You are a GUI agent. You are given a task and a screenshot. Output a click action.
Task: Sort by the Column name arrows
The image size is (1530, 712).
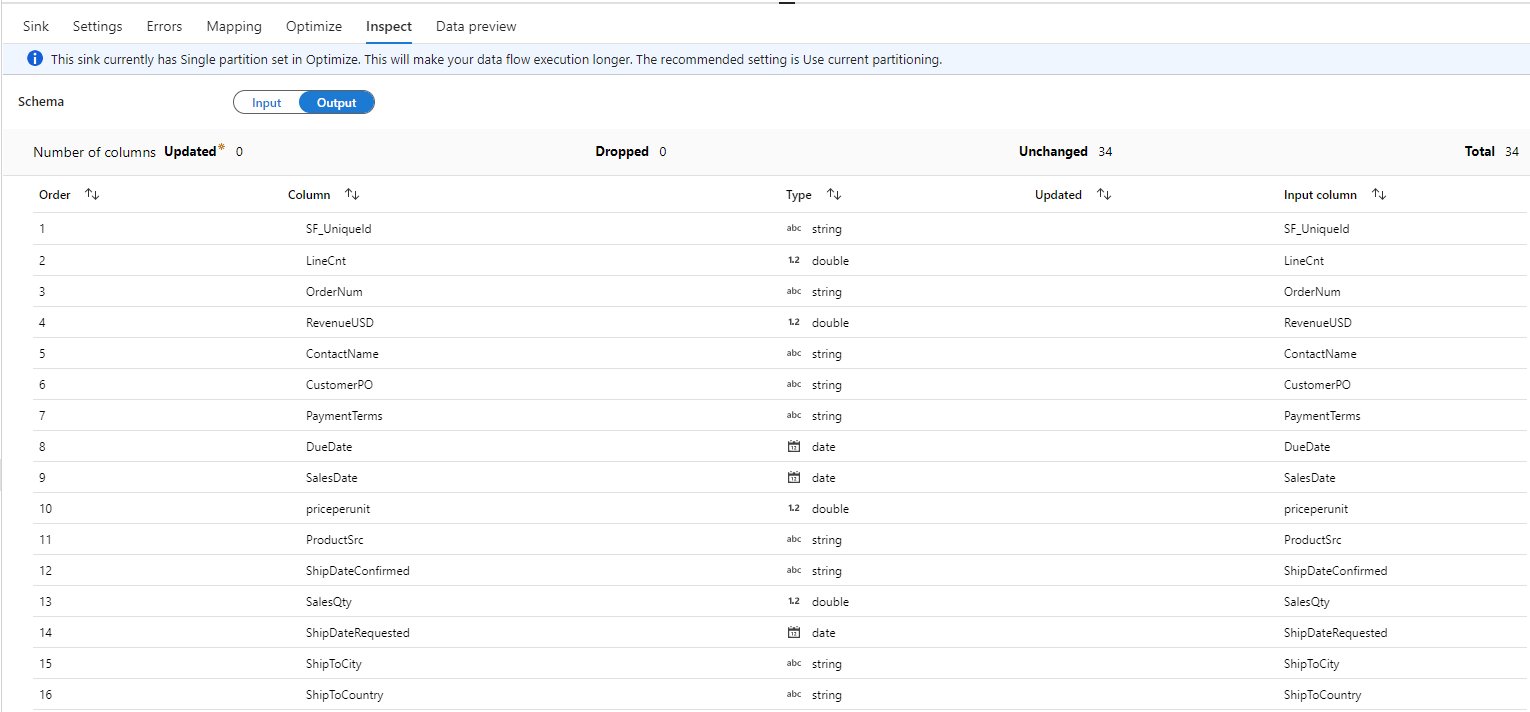pos(352,194)
